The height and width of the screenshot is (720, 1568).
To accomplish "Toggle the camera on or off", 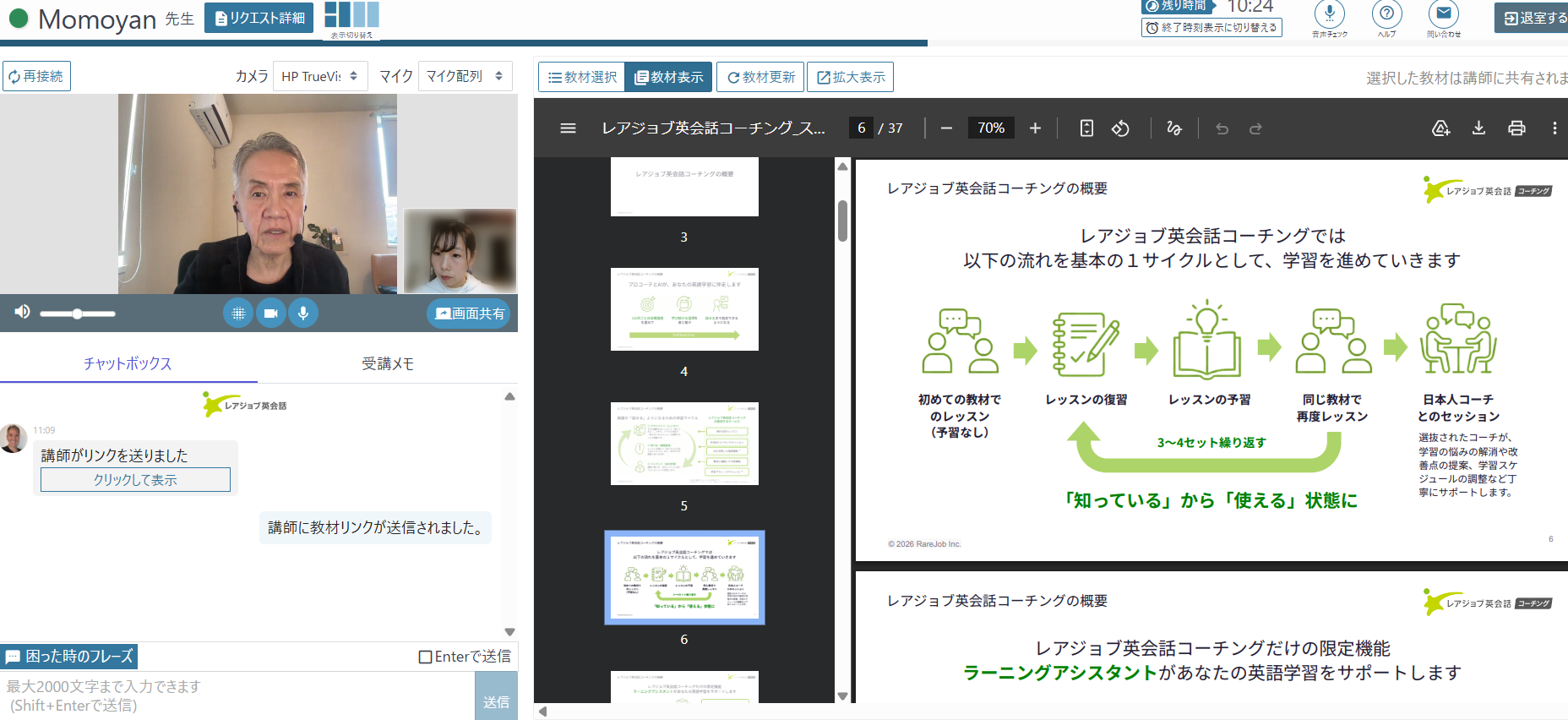I will click(x=270, y=314).
